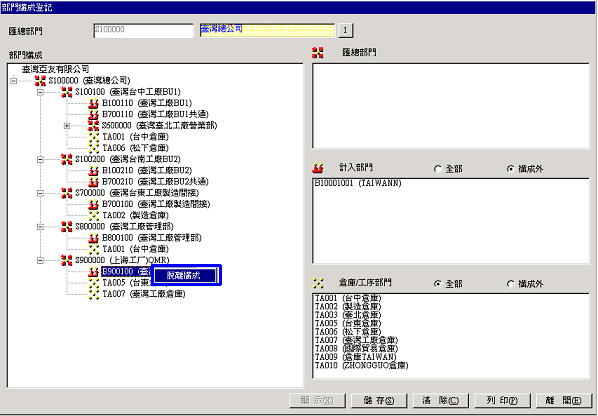Click the S700000 summary department icon

point(66,193)
